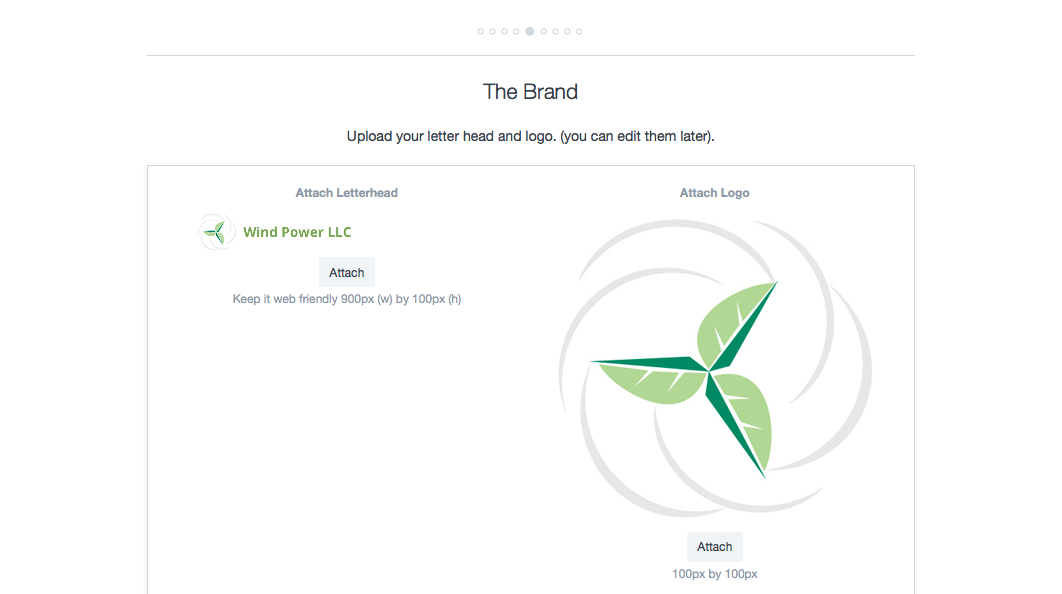Go to the last step dot
Screen dimensions: 1062x594
579,32
